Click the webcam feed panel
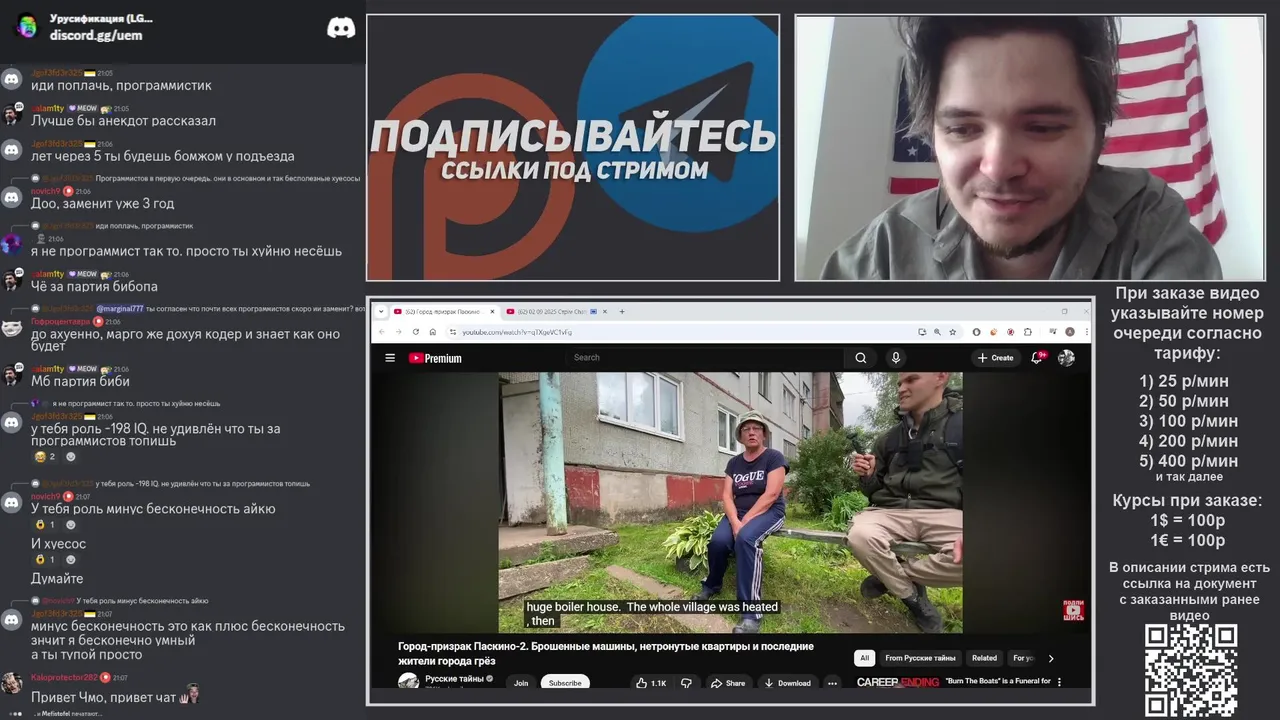 1029,148
